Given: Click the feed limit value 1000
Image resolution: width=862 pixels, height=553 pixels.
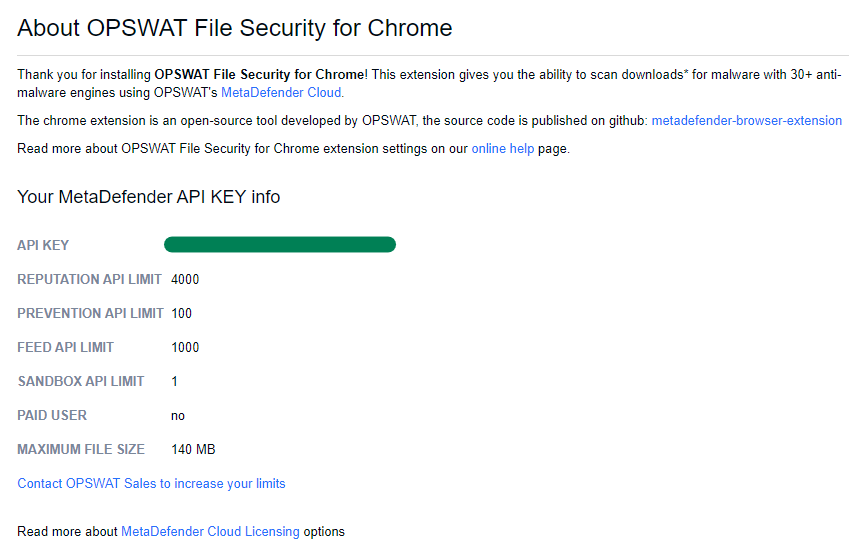Looking at the screenshot, I should point(185,347).
